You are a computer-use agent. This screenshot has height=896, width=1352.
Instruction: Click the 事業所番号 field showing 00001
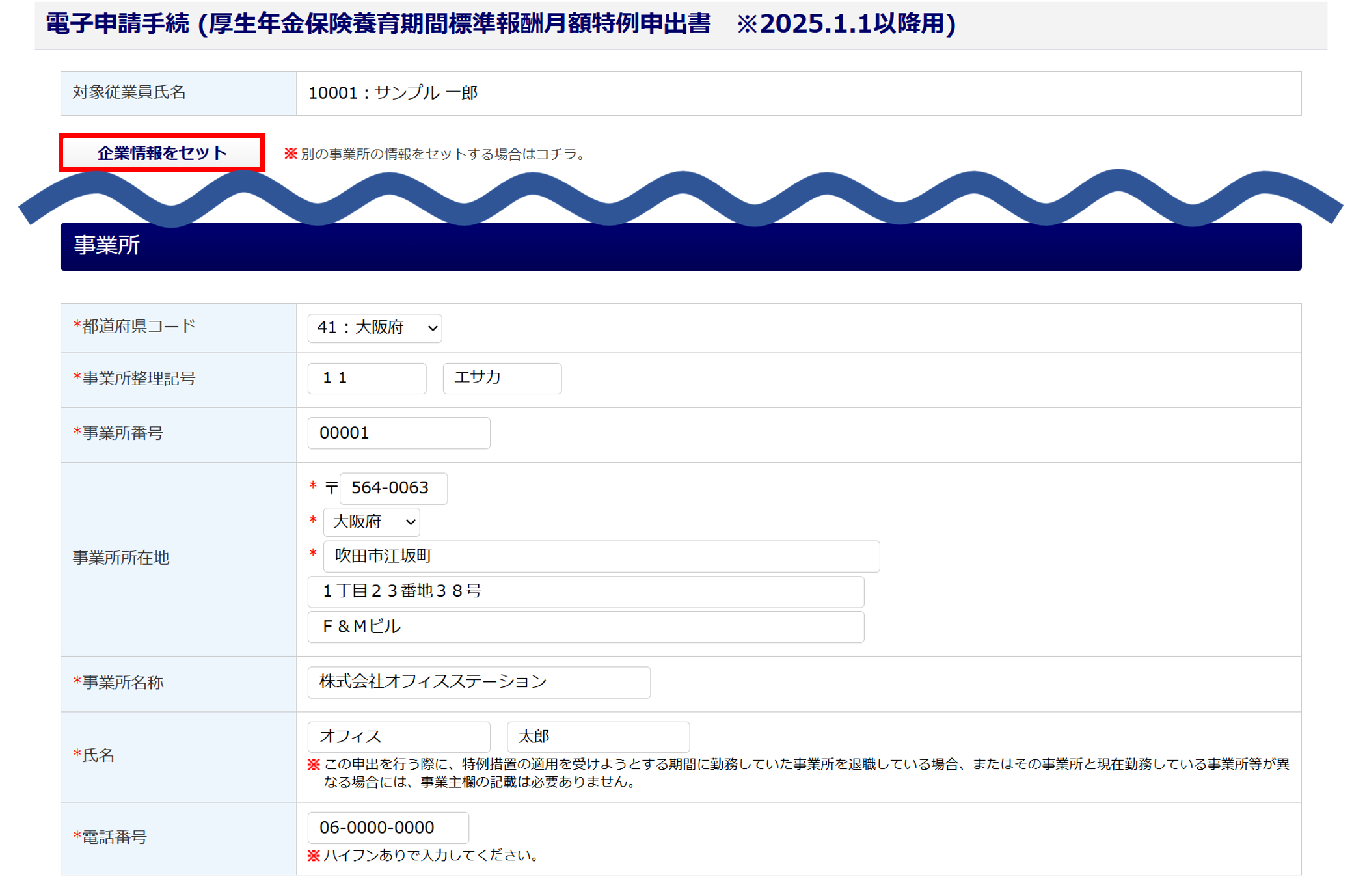point(398,433)
